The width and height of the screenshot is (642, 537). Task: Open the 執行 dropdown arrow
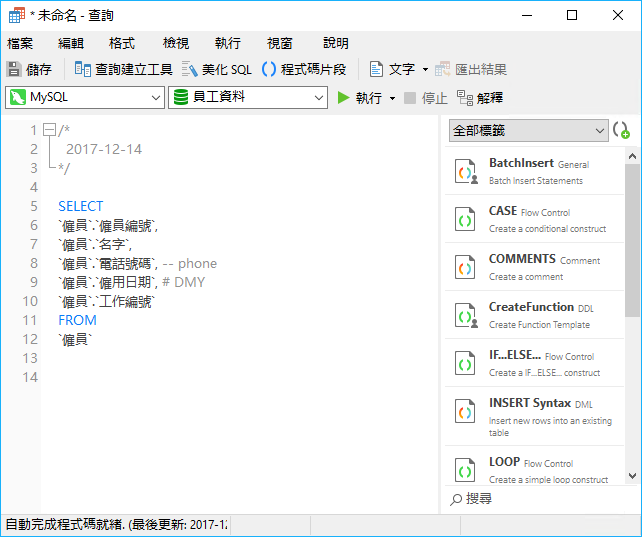coord(392,98)
